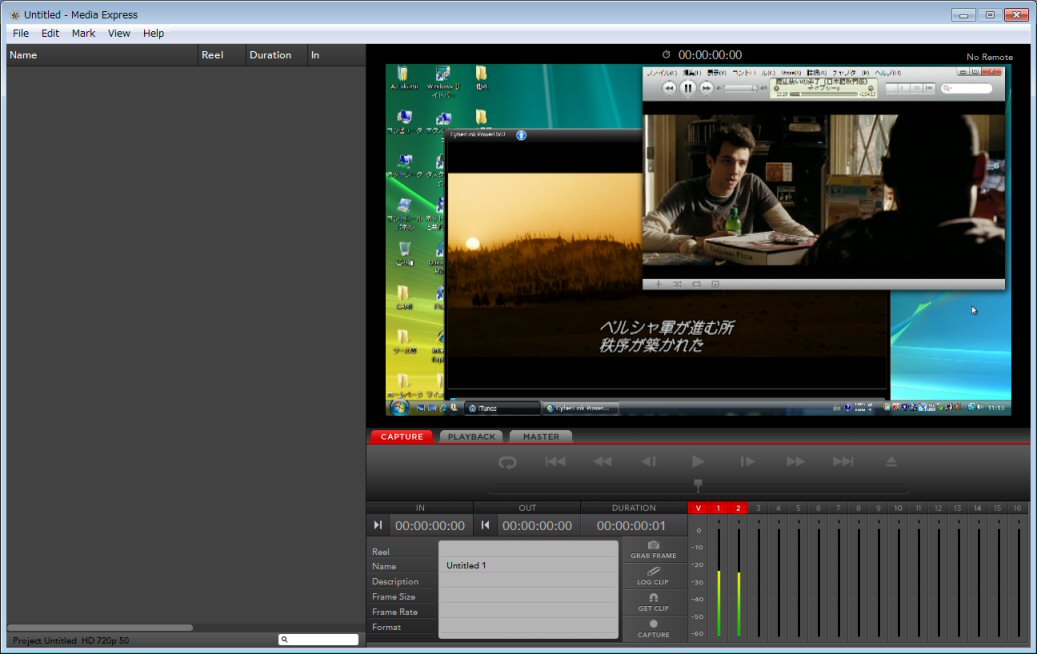Mark the Out point icon
Viewport: 1037px width, 654px height.
485,525
